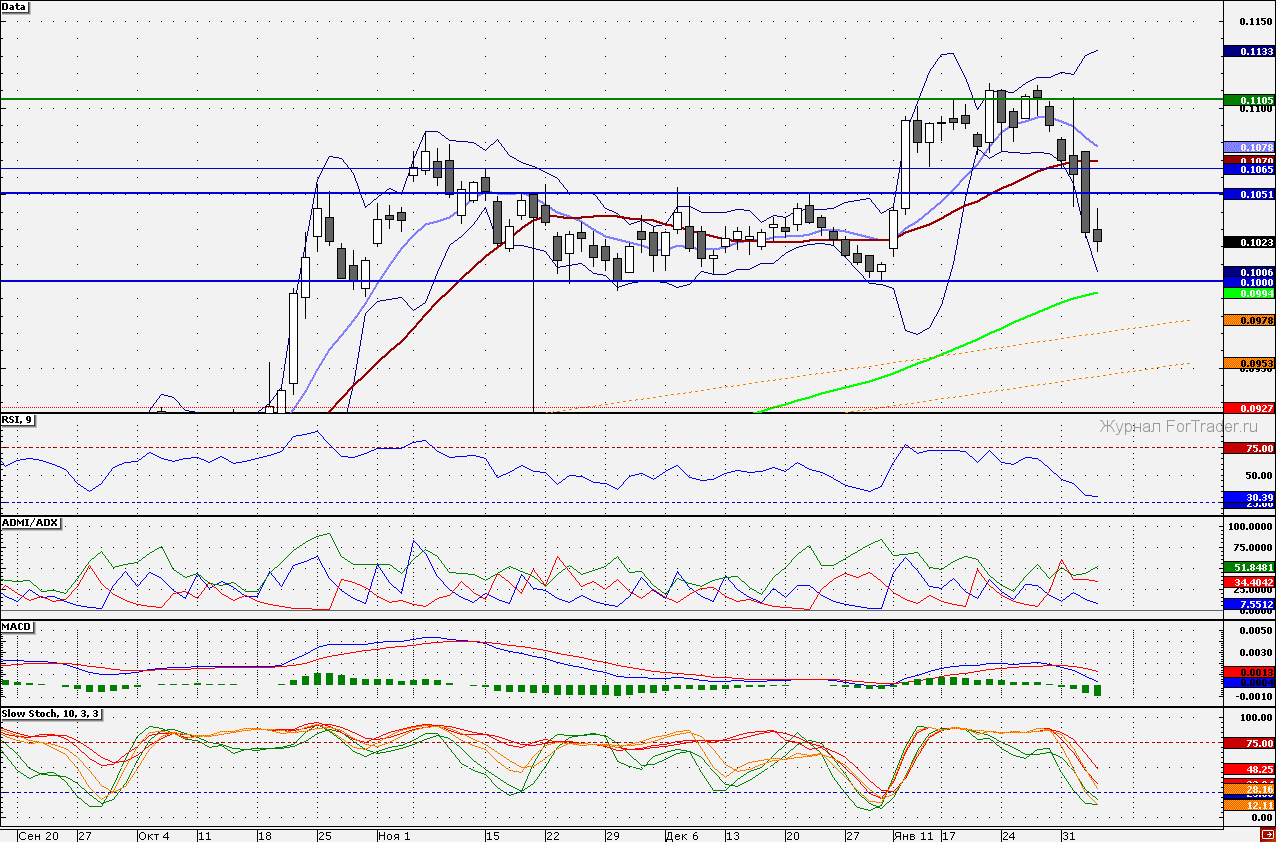The height and width of the screenshot is (842, 1276).
Task: Select the Slow Stoch, 10, 3, 3 label
Action: tap(51, 715)
